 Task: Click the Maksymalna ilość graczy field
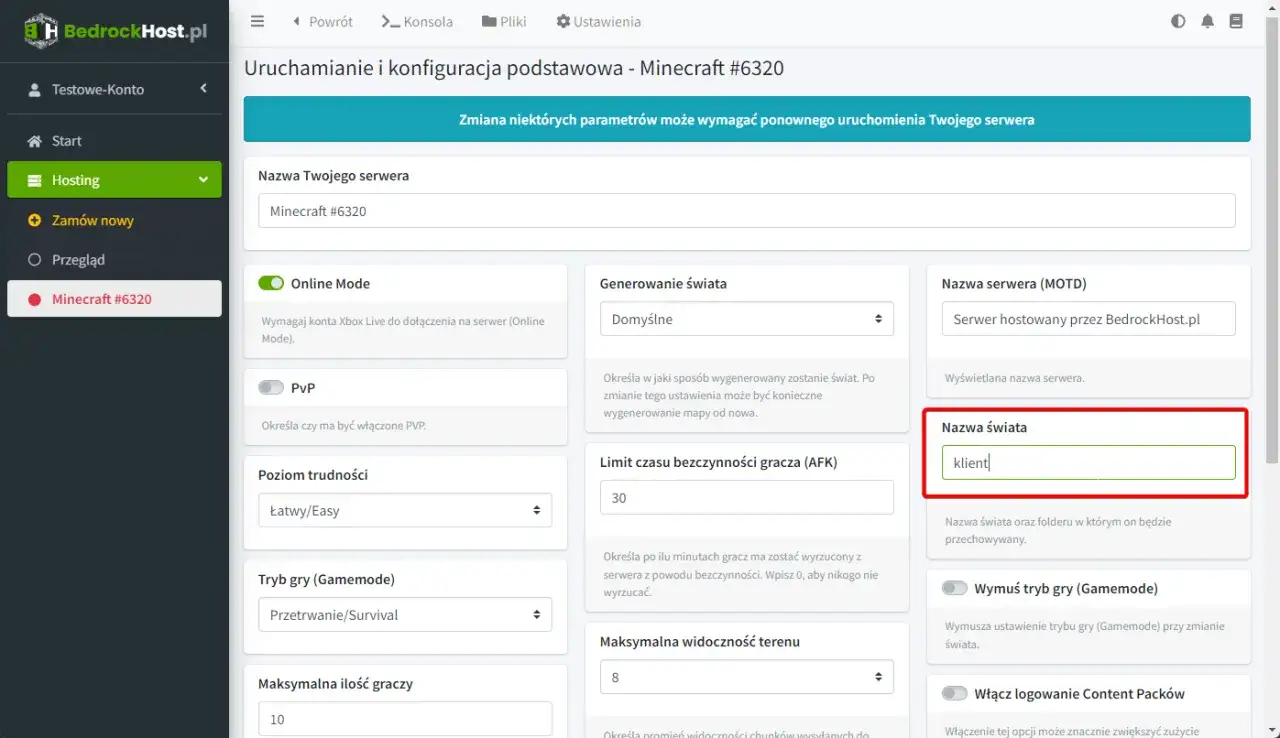[x=405, y=718]
